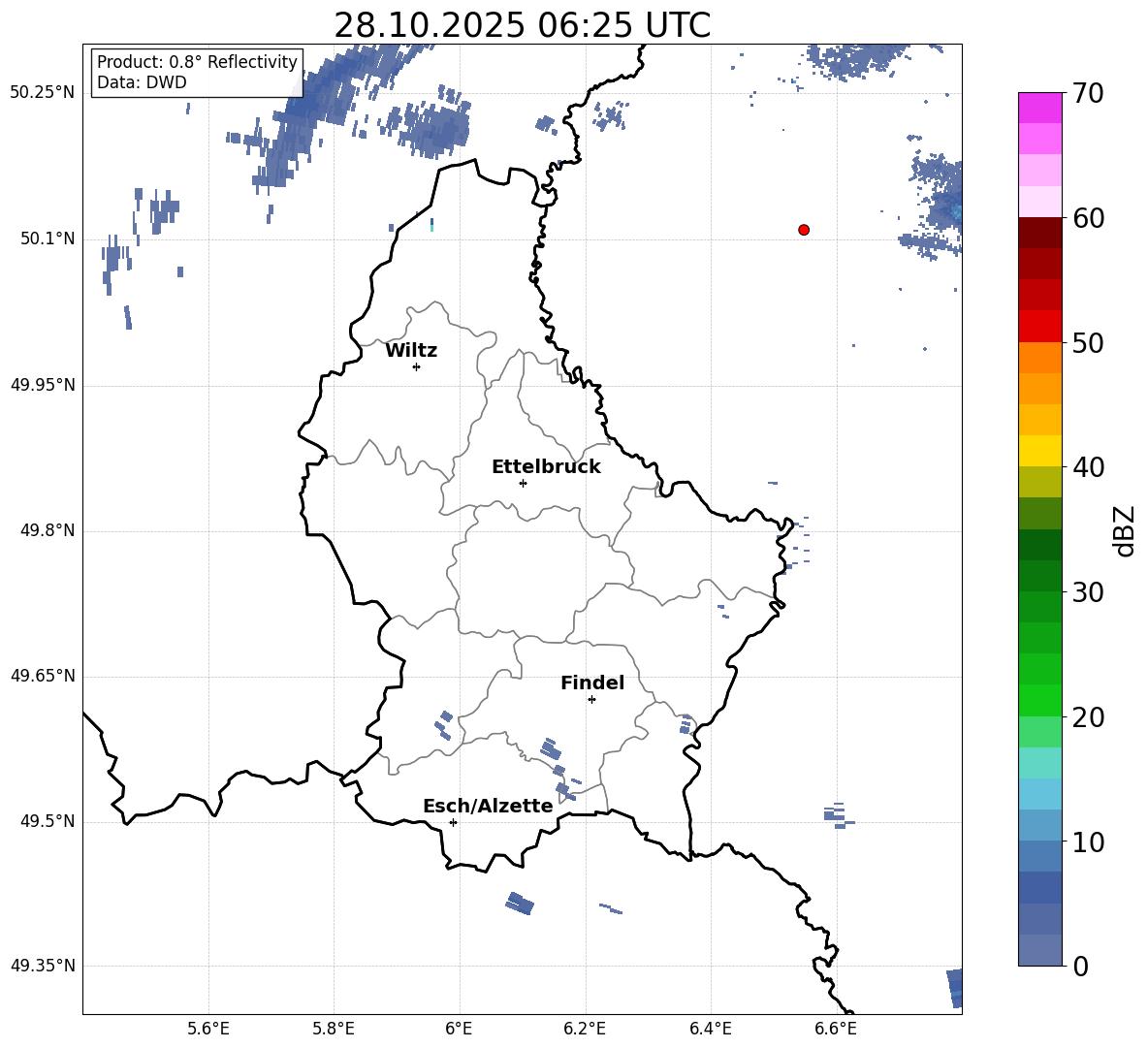Click the 60 tick on colorbar
Viewport: 1148px width, 1048px height.
click(1088, 218)
